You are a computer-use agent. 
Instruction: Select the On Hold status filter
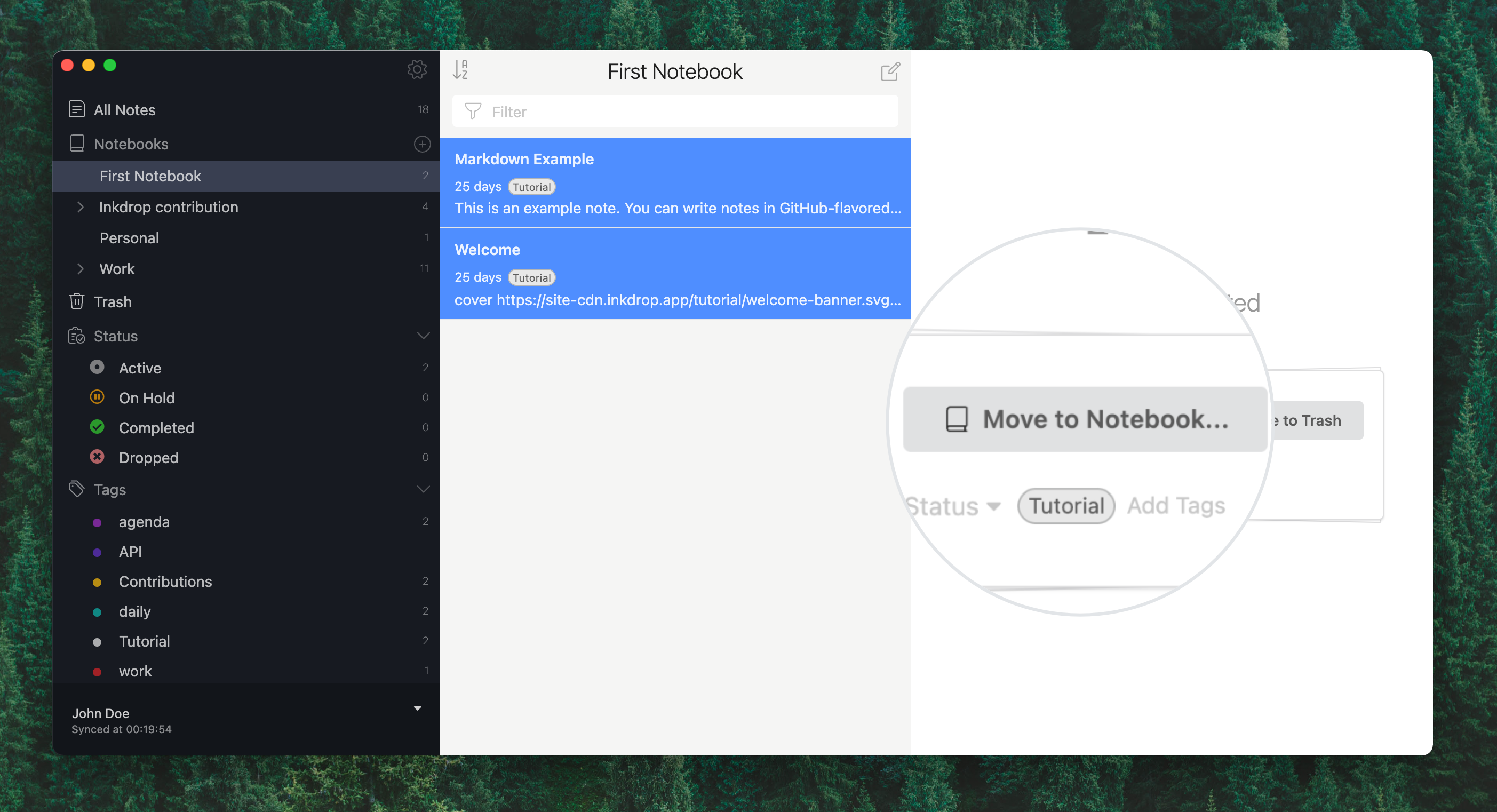point(145,397)
